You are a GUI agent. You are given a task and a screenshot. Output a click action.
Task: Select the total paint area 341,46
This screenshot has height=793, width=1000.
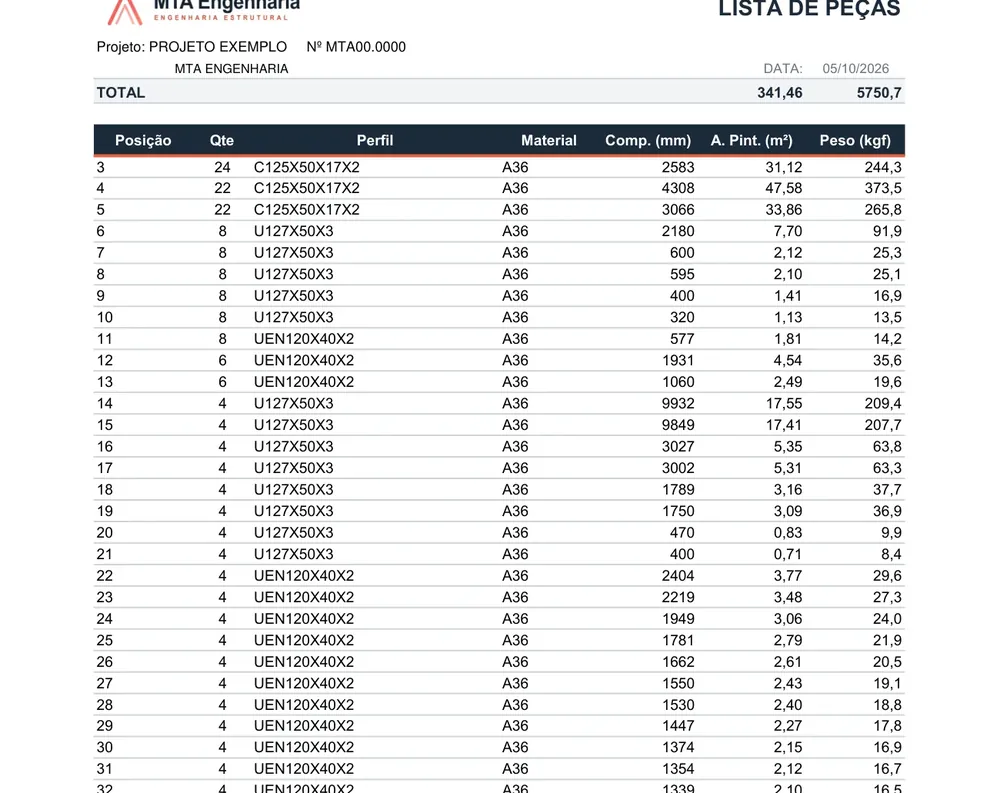click(779, 93)
